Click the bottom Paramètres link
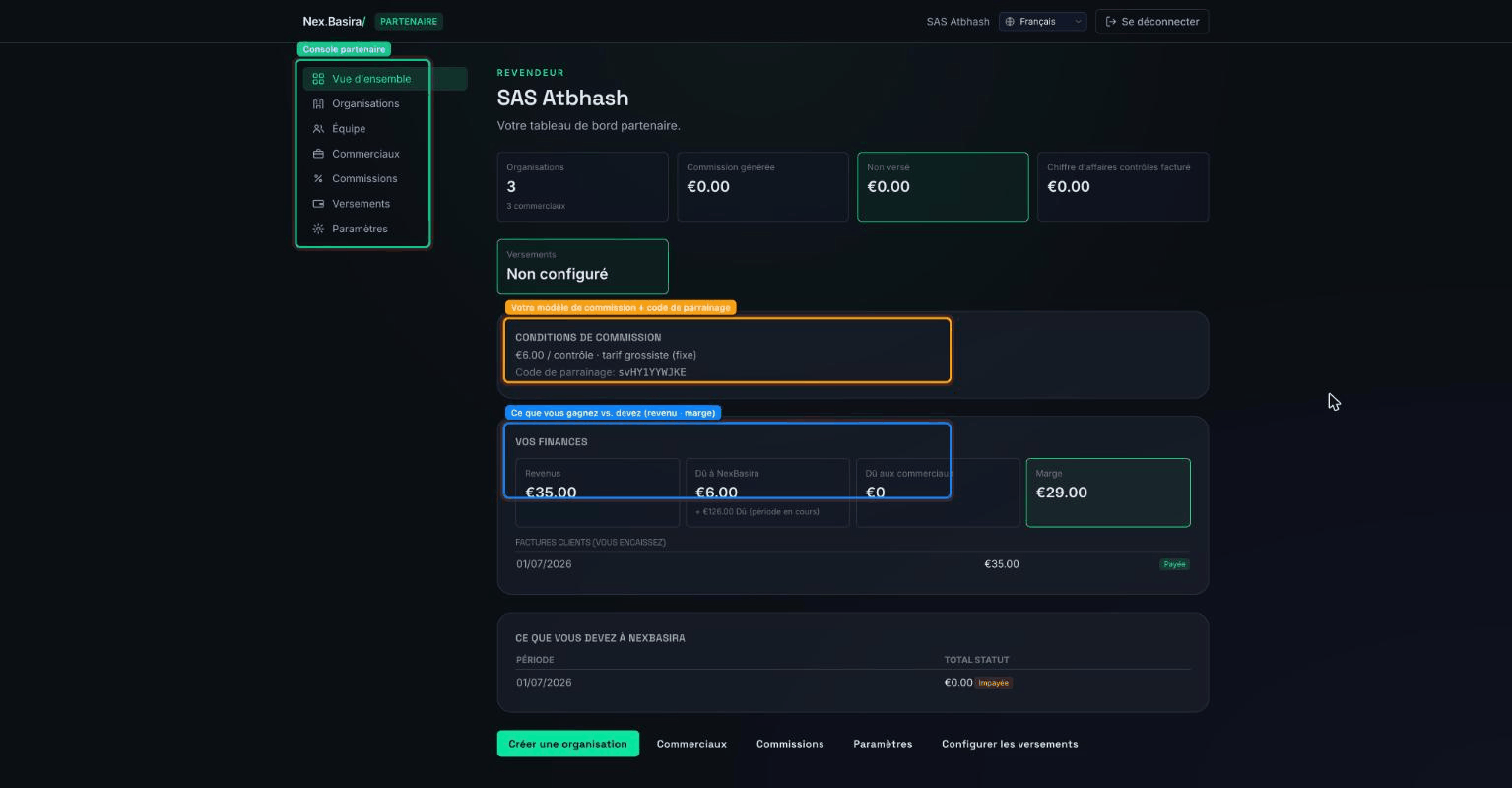 point(883,744)
